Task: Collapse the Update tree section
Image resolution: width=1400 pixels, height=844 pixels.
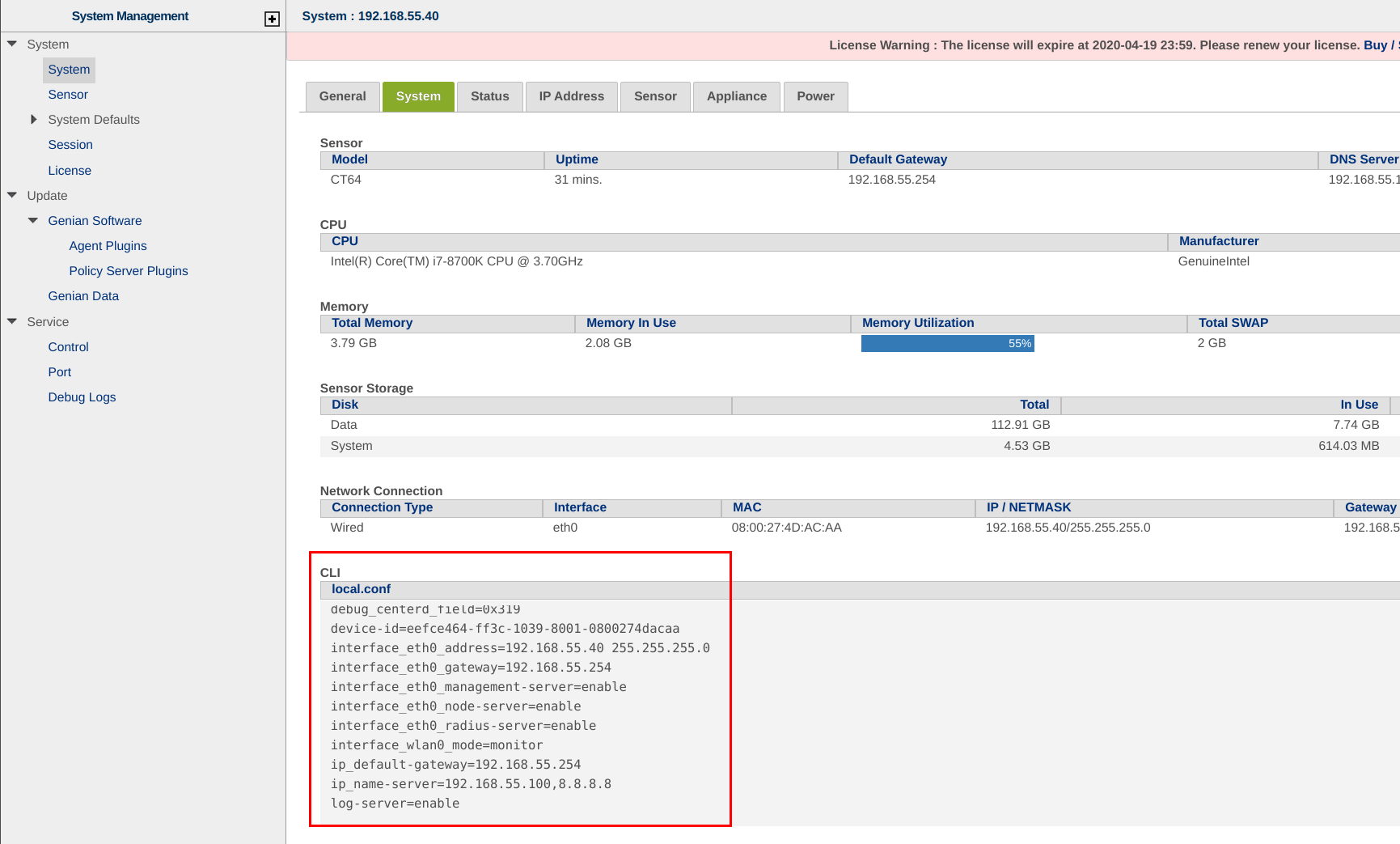Action: 12,195
